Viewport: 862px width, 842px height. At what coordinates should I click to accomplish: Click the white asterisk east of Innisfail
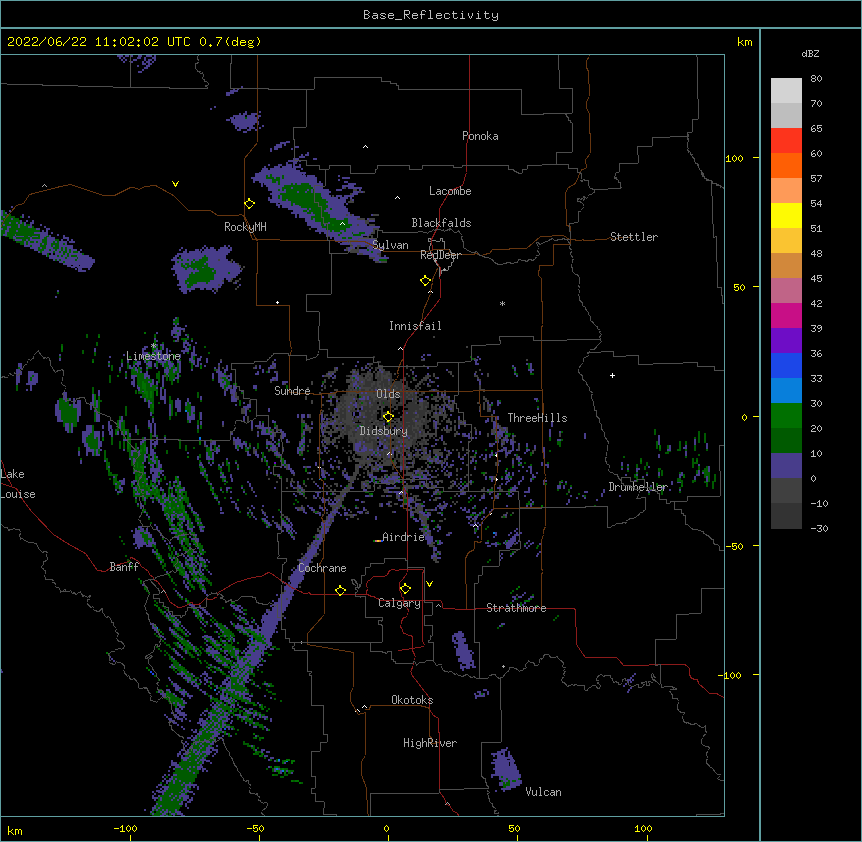(x=502, y=304)
